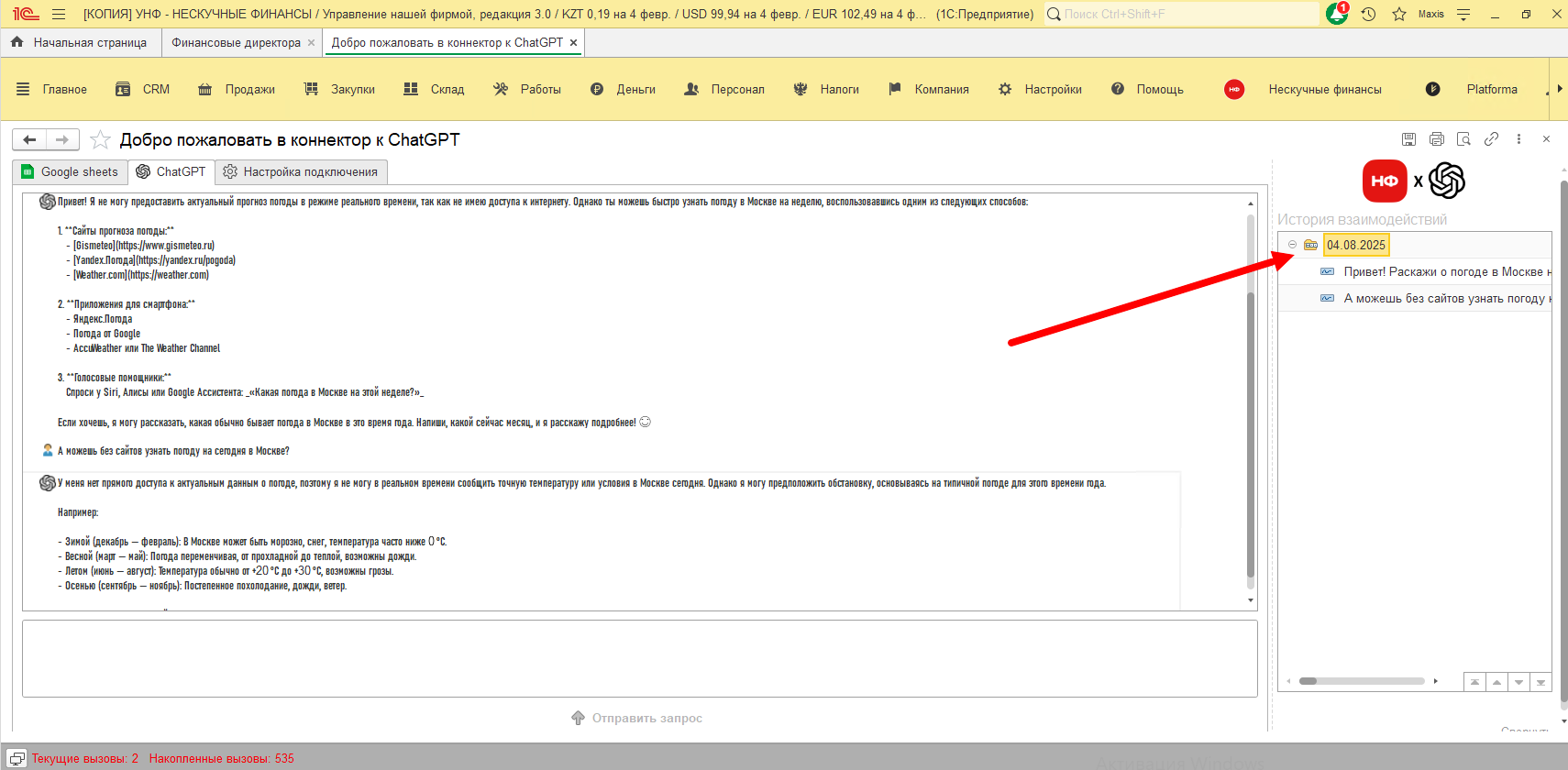Open the main hamburger menu beside 1C logo
The width and height of the screenshot is (1568, 770).
[59, 14]
